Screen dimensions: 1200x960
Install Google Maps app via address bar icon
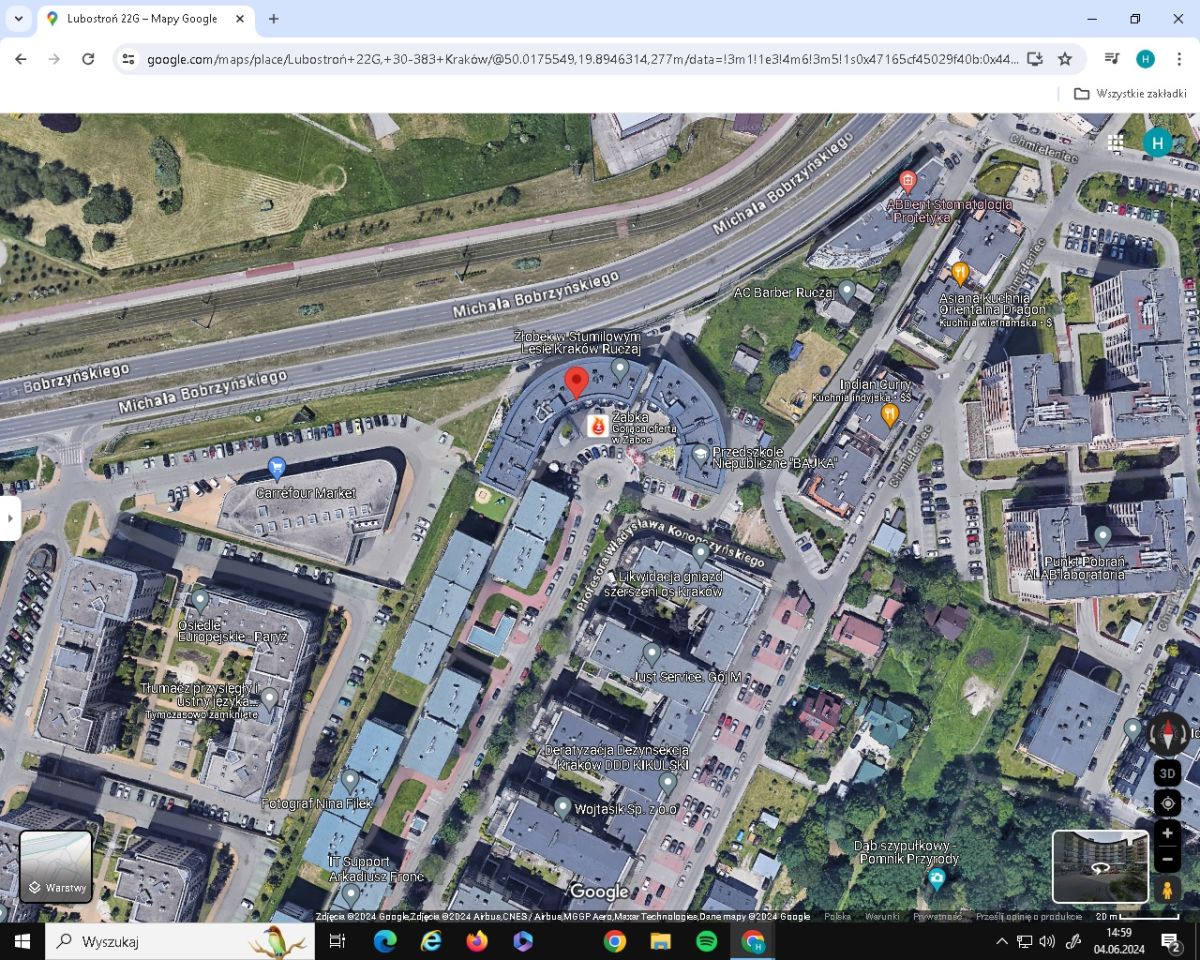pos(1035,59)
